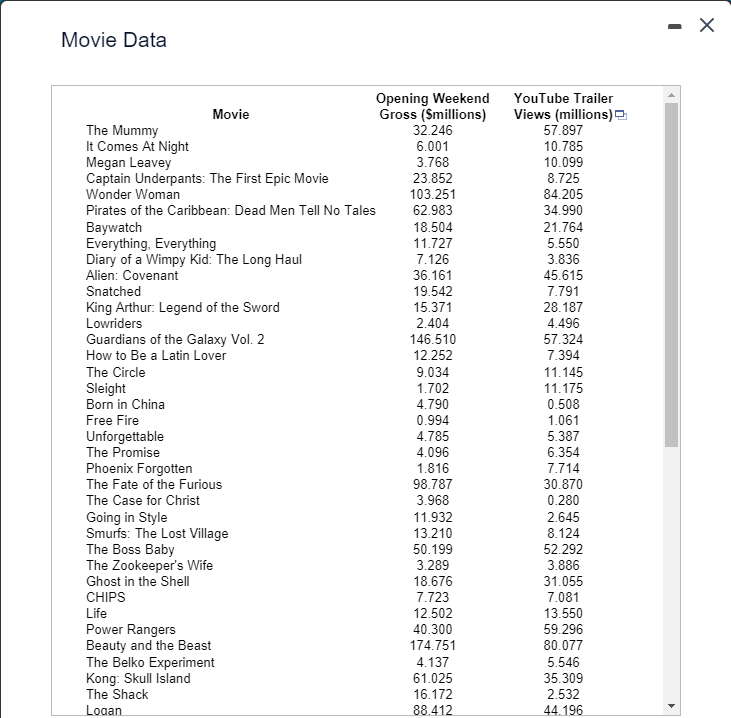Click the copy-data icon beside YouTube Trailer Views header

[x=621, y=115]
